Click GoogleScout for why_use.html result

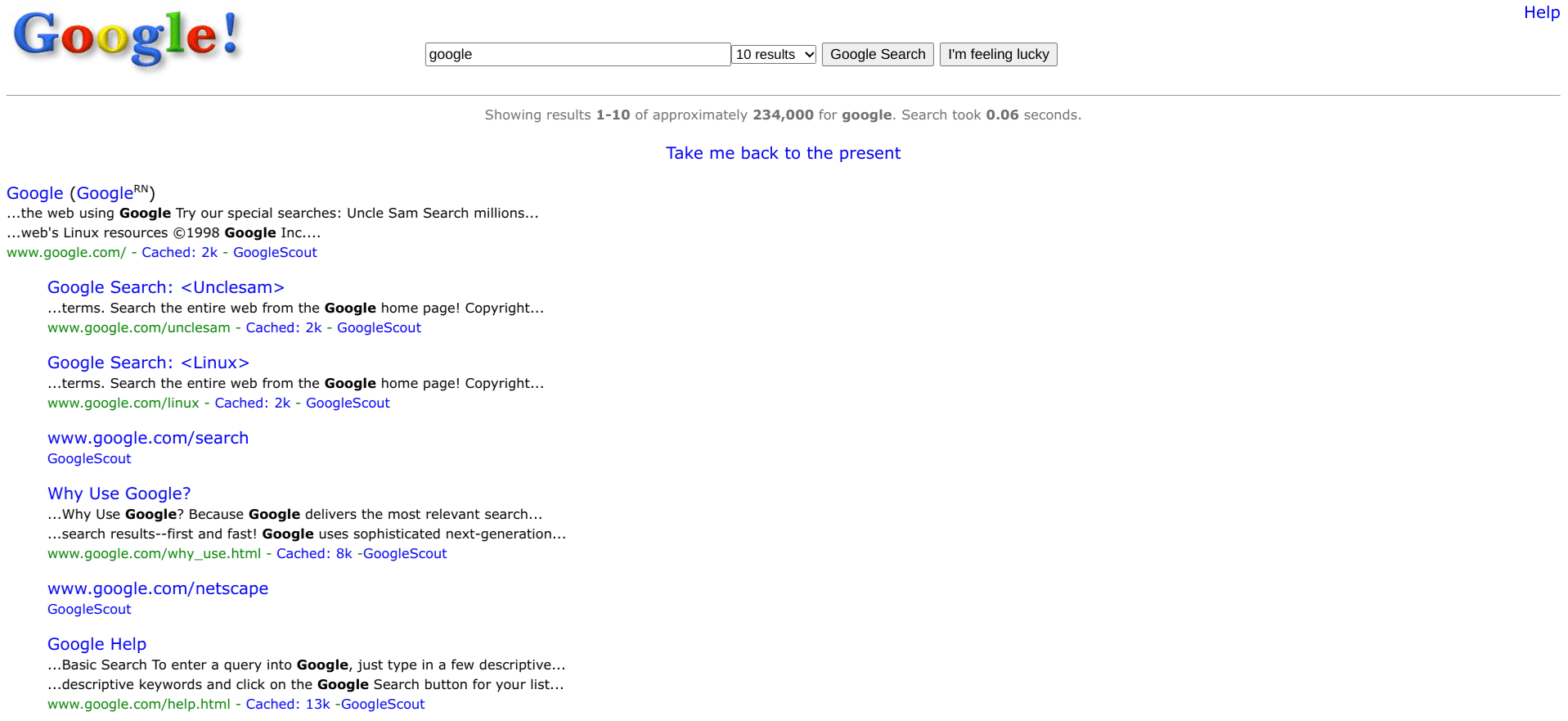(405, 554)
